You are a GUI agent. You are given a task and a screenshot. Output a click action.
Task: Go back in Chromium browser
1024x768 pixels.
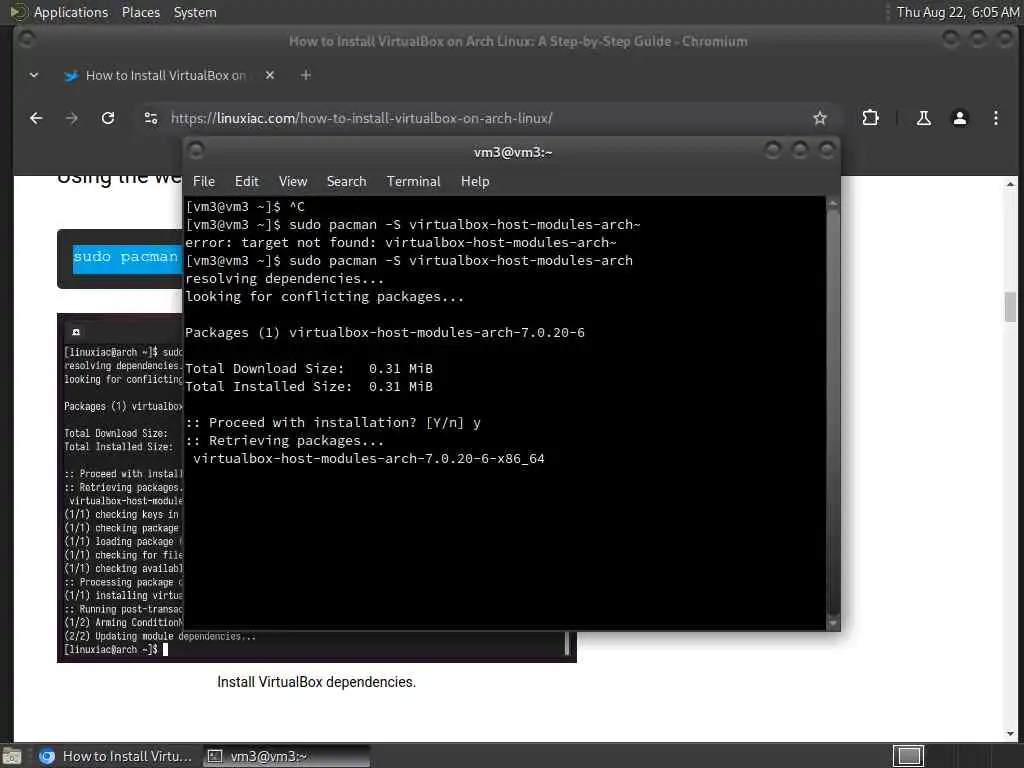(x=36, y=118)
